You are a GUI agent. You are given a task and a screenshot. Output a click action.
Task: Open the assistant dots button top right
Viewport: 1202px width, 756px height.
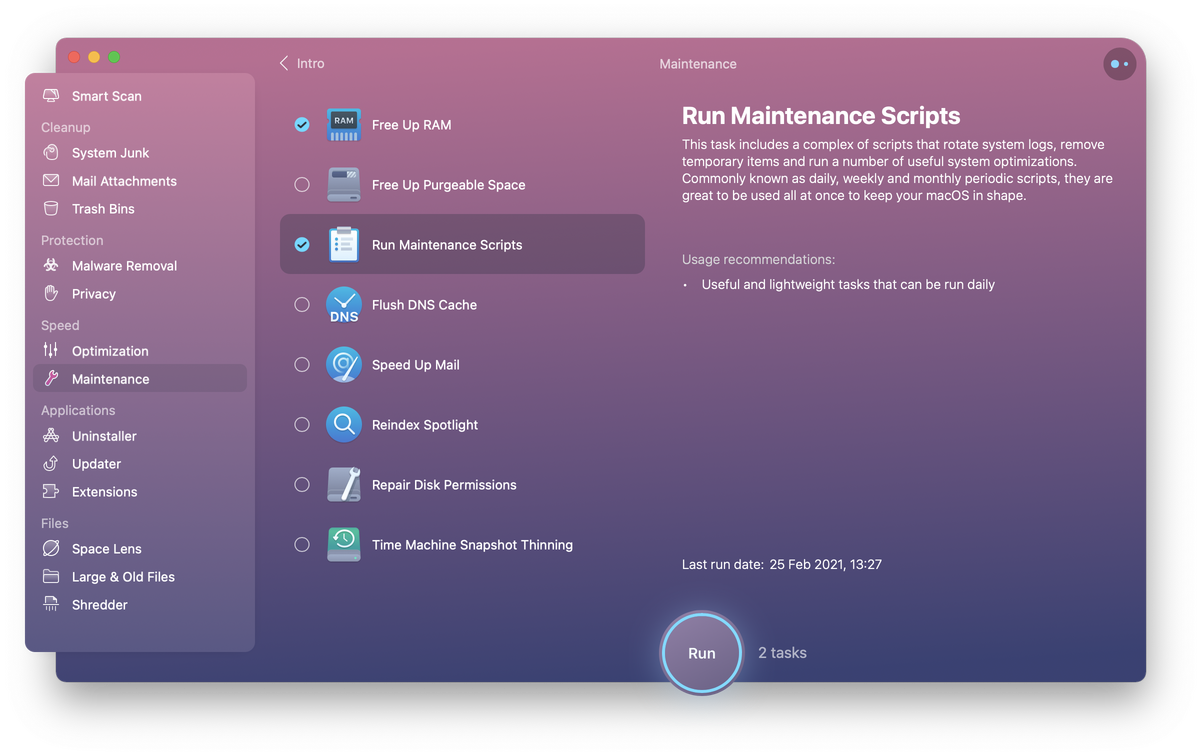pyautogui.click(x=1120, y=64)
